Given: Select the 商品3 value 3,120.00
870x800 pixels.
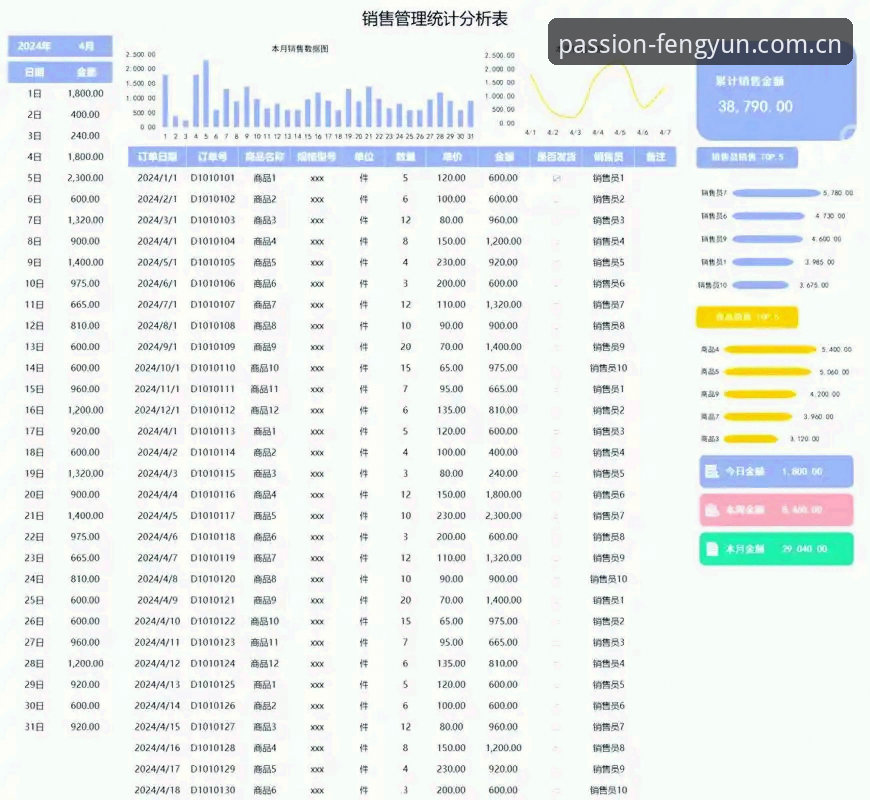Looking at the screenshot, I should pos(805,439).
